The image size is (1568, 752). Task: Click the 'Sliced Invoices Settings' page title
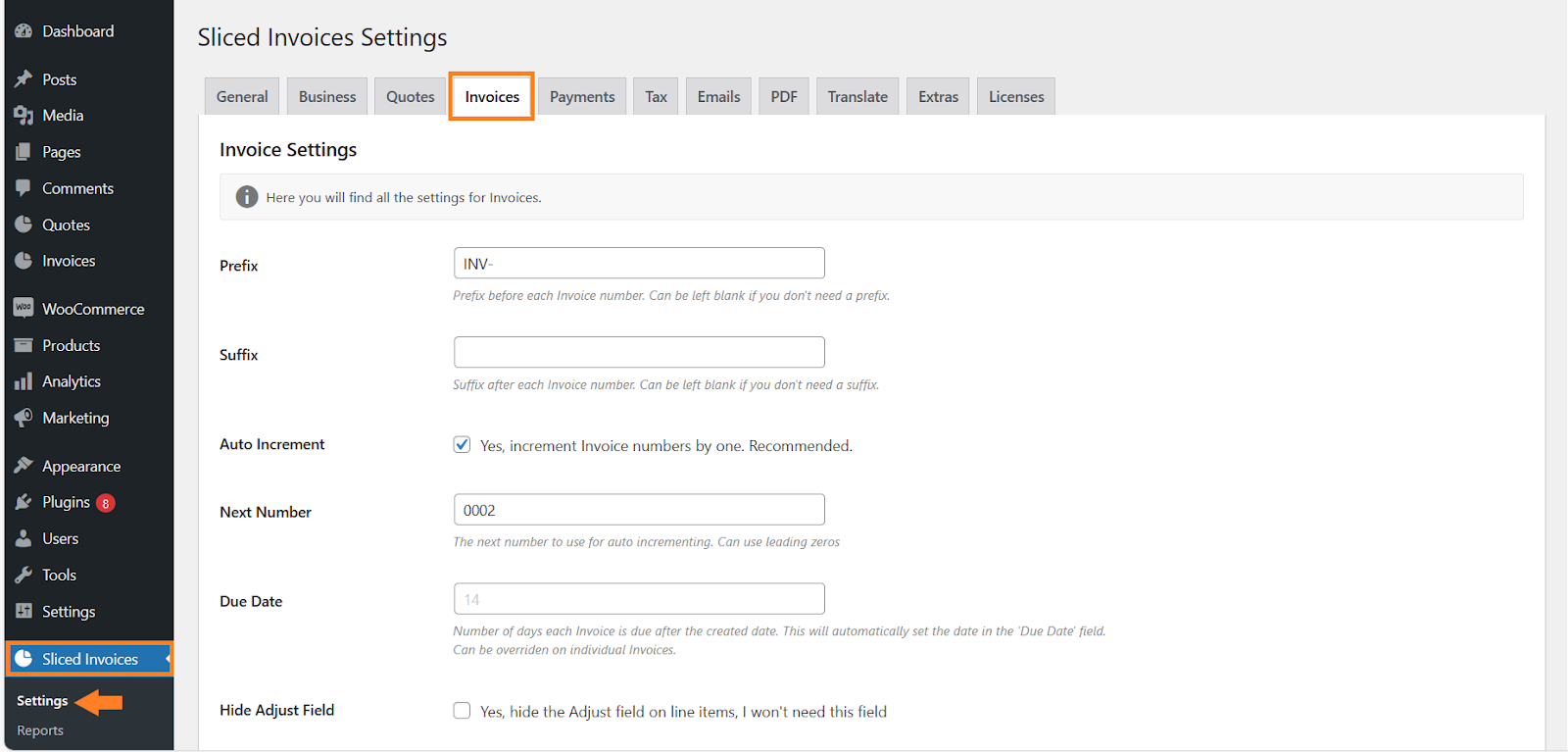tap(322, 37)
